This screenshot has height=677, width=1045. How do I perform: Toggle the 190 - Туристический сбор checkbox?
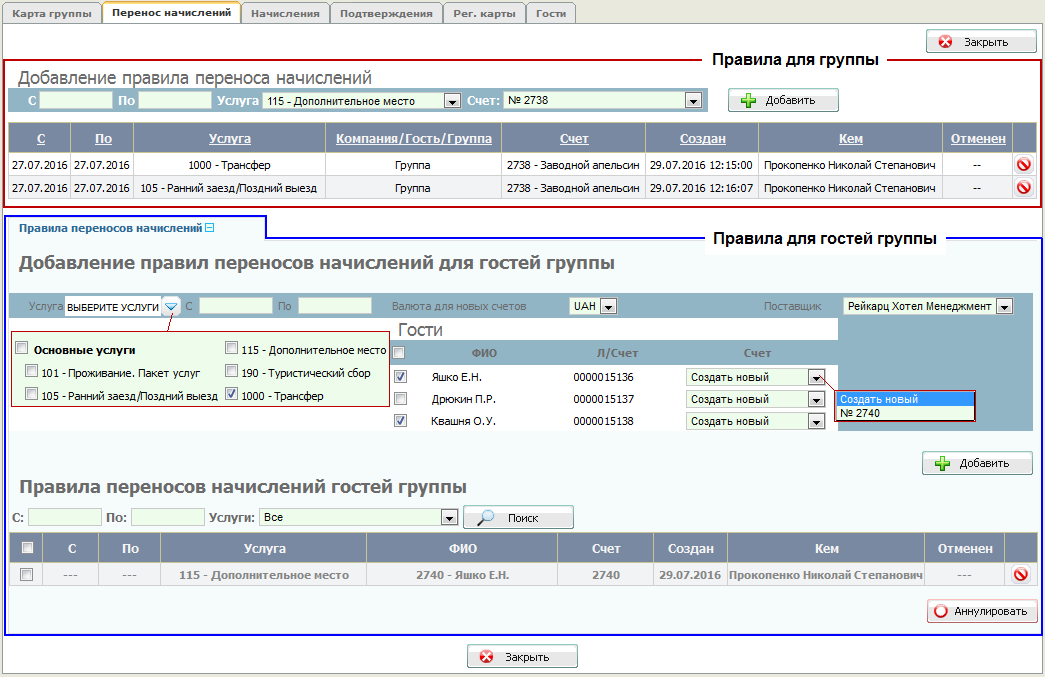232,372
